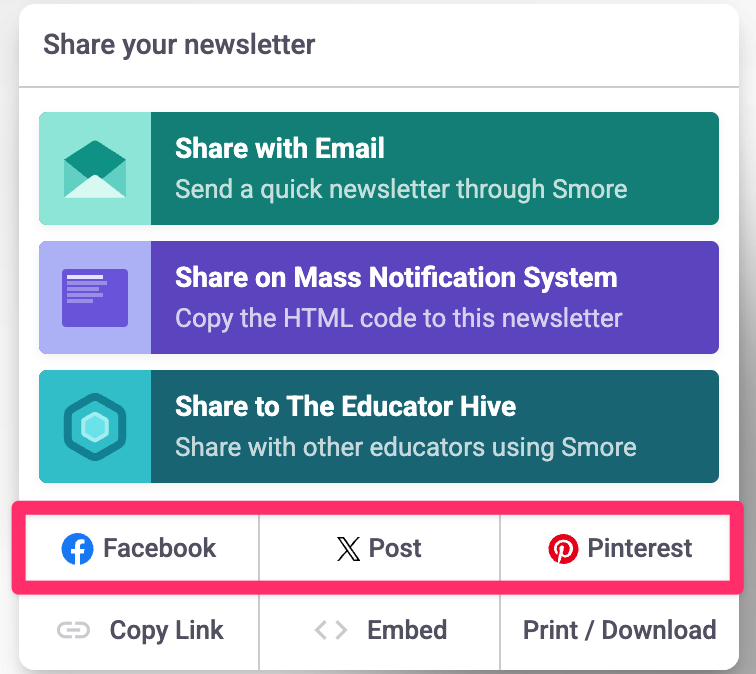Open the Print / Download option

tap(619, 630)
